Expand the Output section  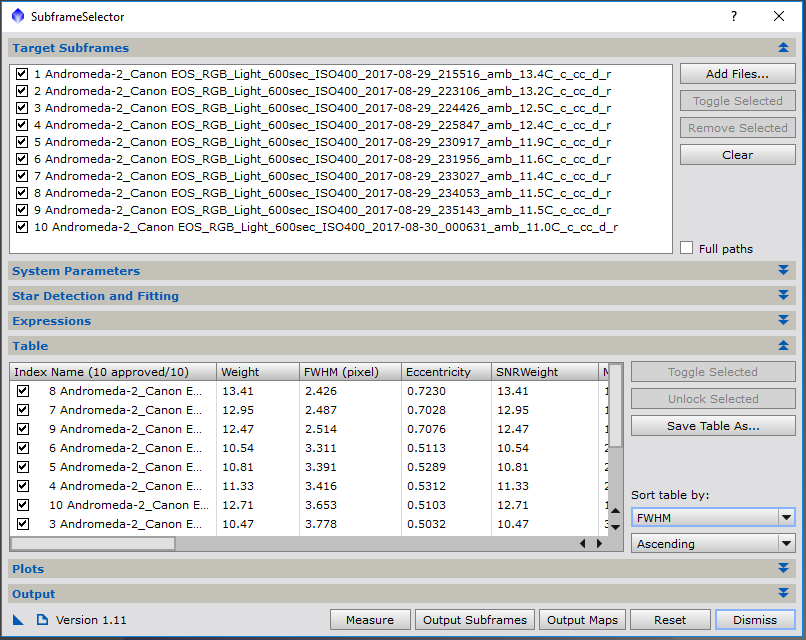point(783,593)
